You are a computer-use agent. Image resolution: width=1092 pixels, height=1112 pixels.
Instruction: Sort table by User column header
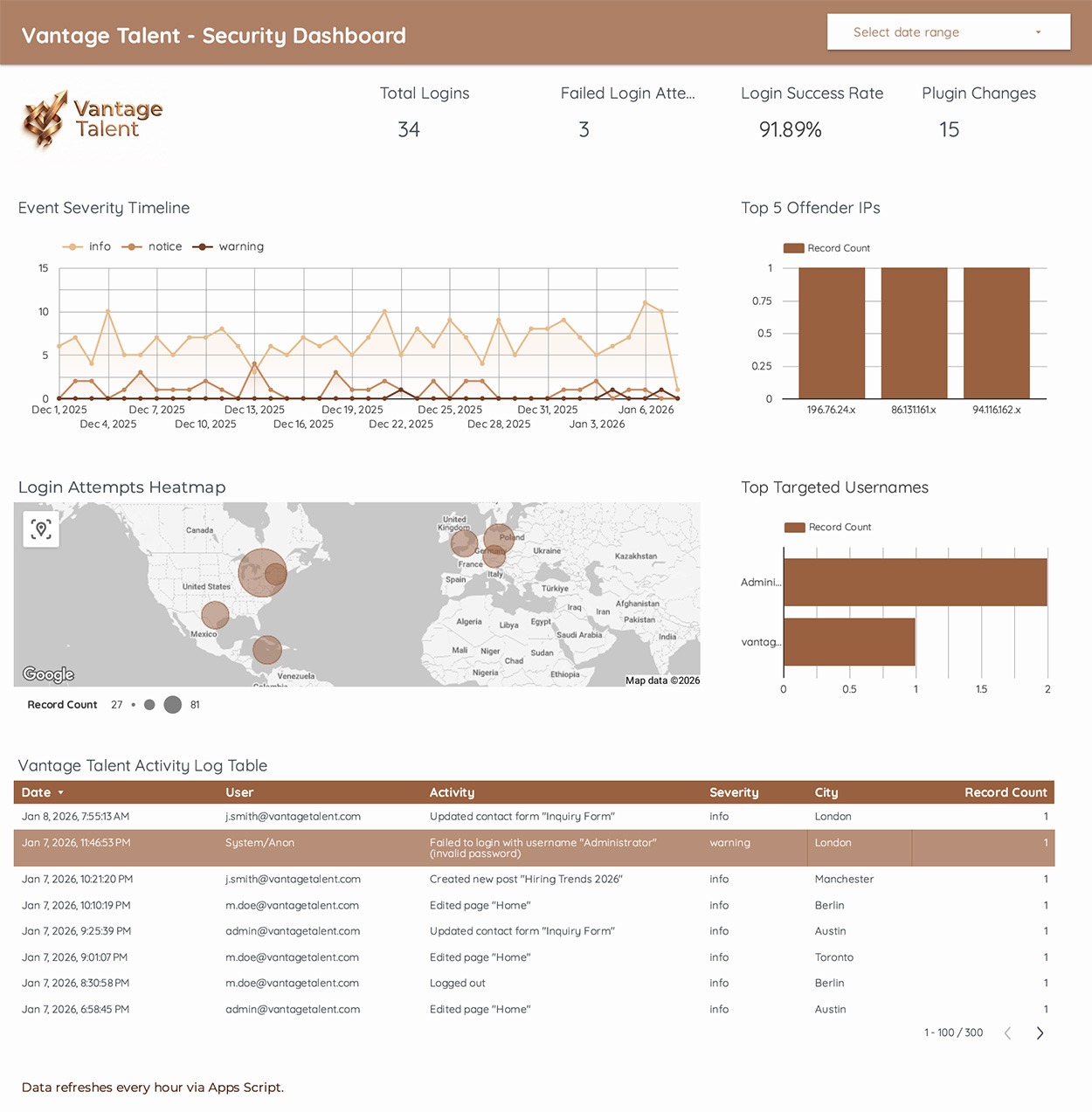coord(239,793)
